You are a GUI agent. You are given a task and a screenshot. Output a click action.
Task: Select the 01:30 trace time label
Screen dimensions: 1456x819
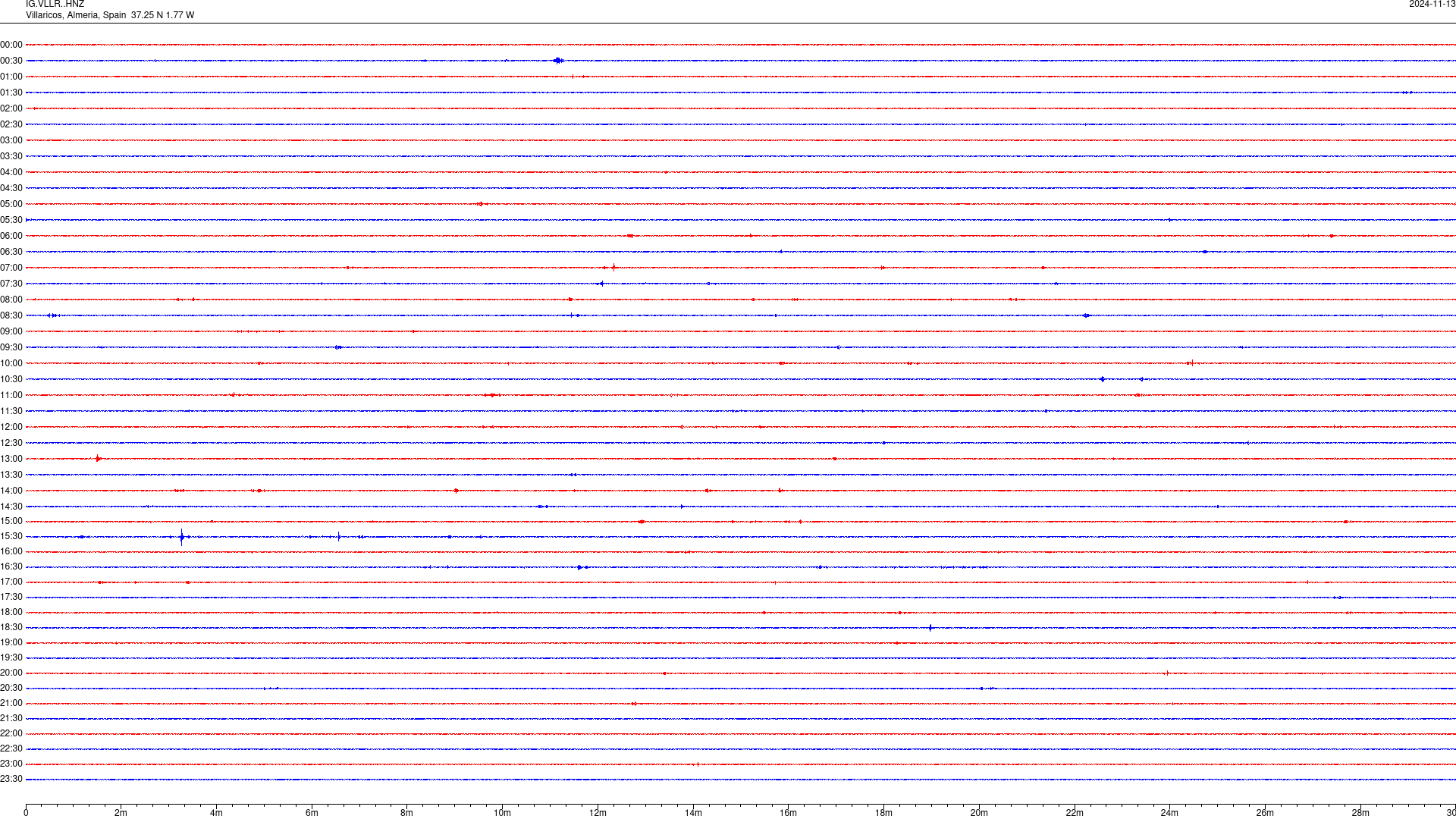[11, 93]
